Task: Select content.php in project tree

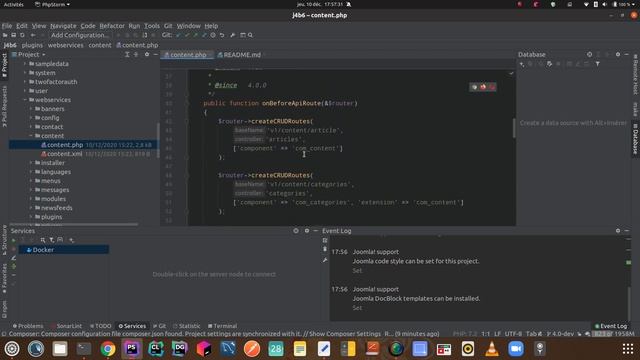Action: [83, 145]
